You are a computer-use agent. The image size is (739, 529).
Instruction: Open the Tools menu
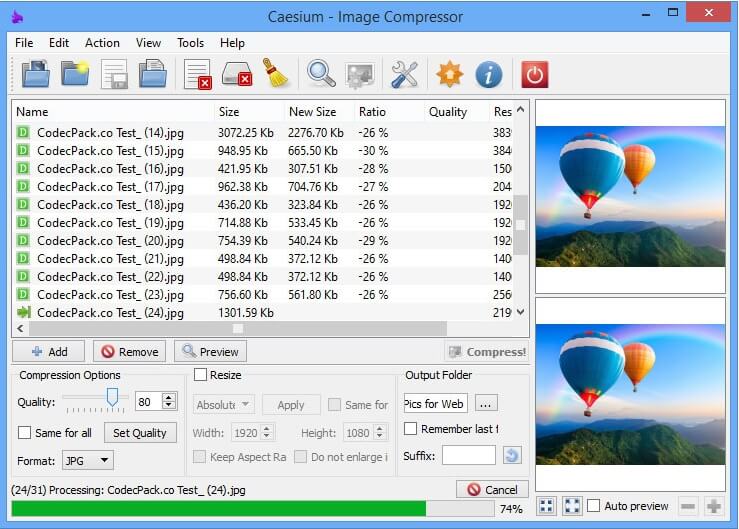(190, 43)
